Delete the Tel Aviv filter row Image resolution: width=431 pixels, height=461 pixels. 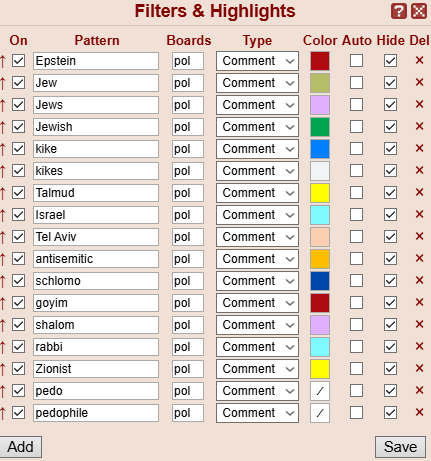point(419,236)
